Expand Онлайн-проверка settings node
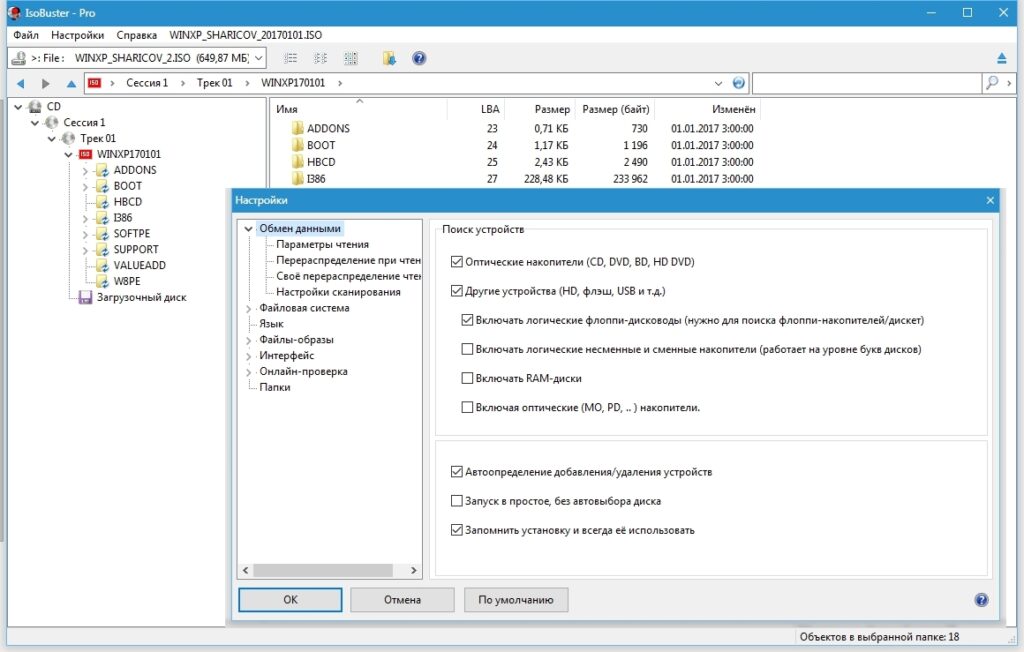The height and width of the screenshot is (652, 1024). 248,372
